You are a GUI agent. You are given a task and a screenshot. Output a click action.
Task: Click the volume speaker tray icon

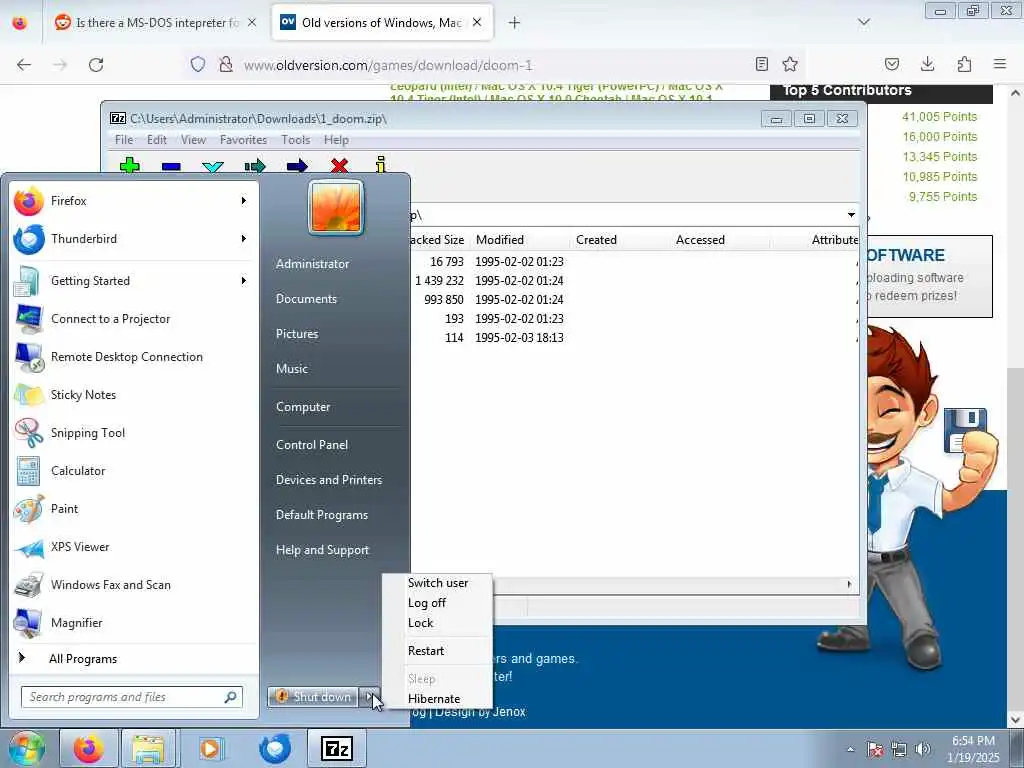(x=923, y=749)
